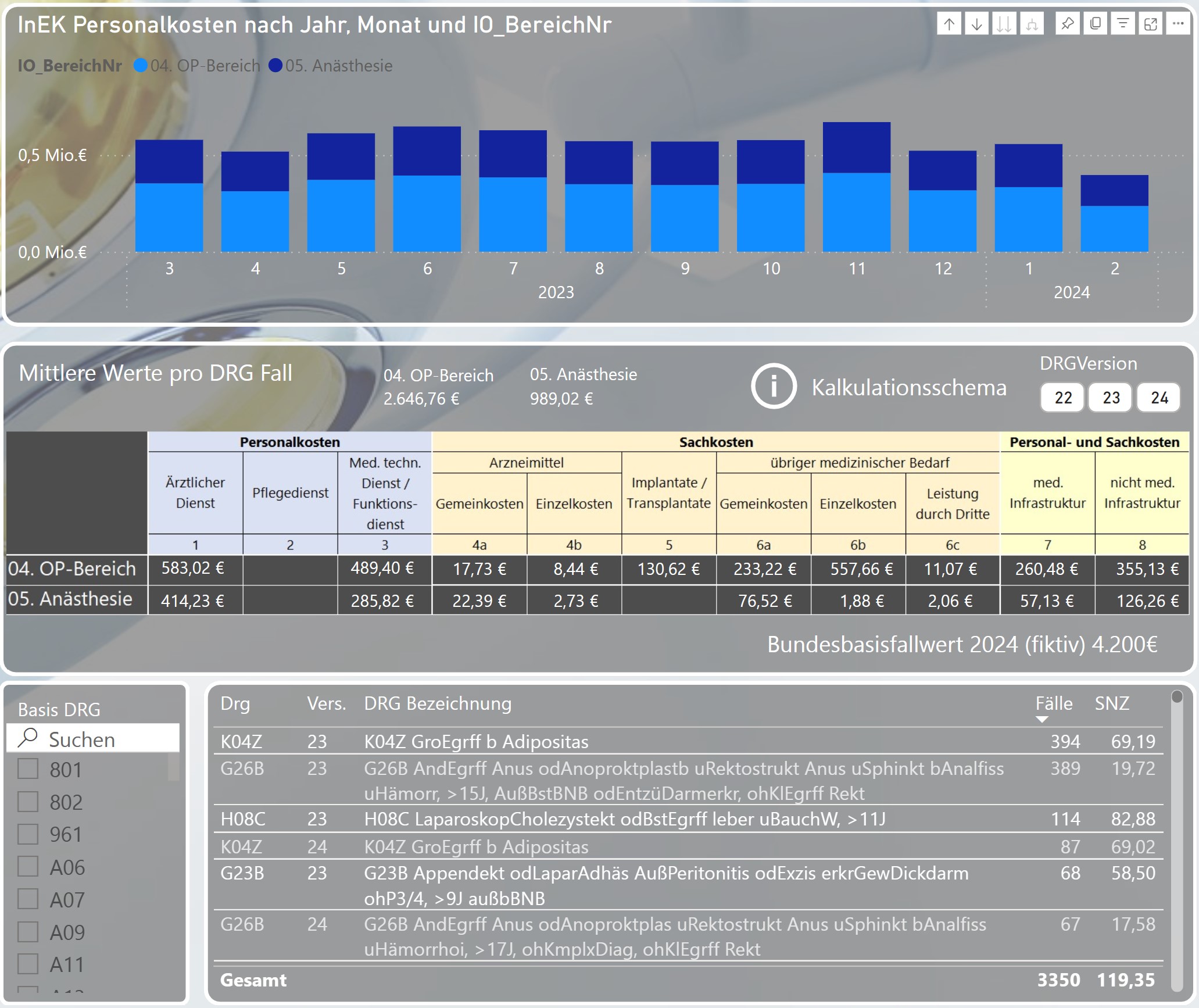The height and width of the screenshot is (1008, 1199).
Task: Click the 05. Anästhesie legend color dot
Action: click(x=275, y=66)
